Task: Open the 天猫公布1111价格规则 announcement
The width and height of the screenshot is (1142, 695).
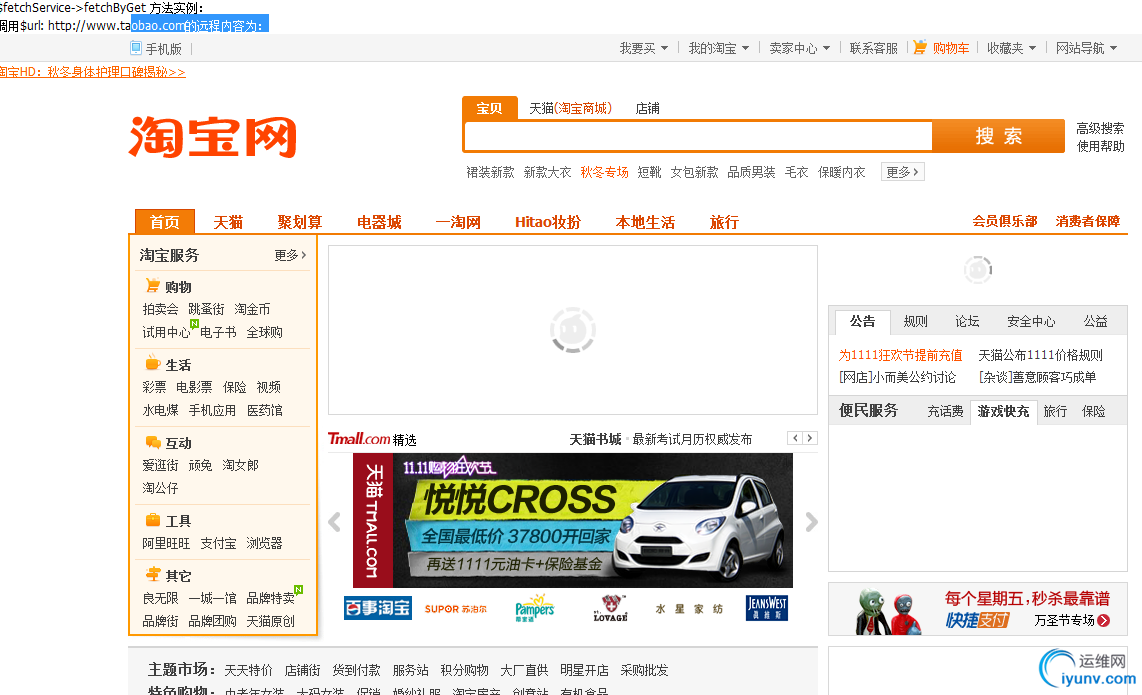Action: [1041, 355]
